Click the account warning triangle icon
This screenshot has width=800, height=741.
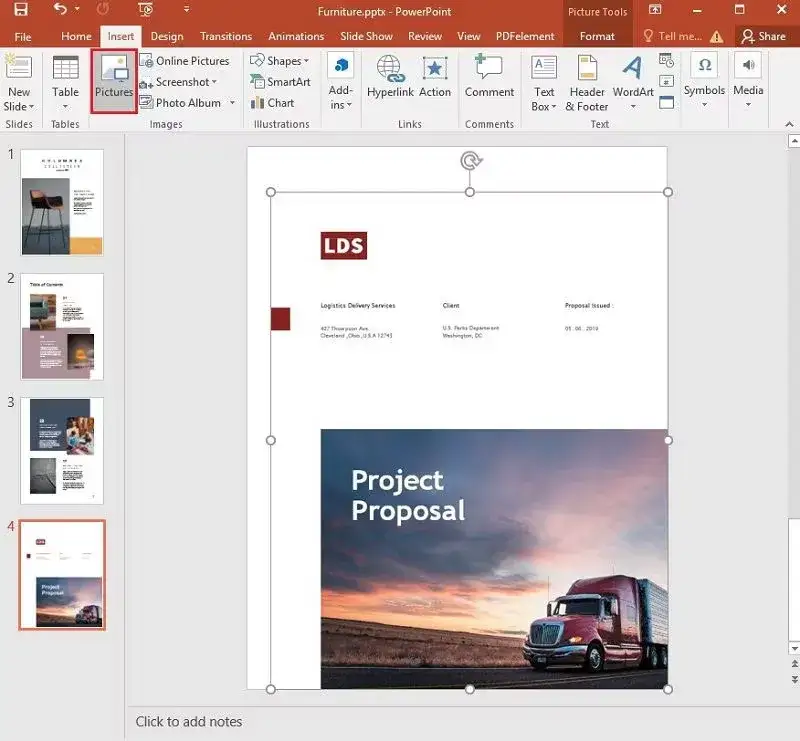coord(716,36)
